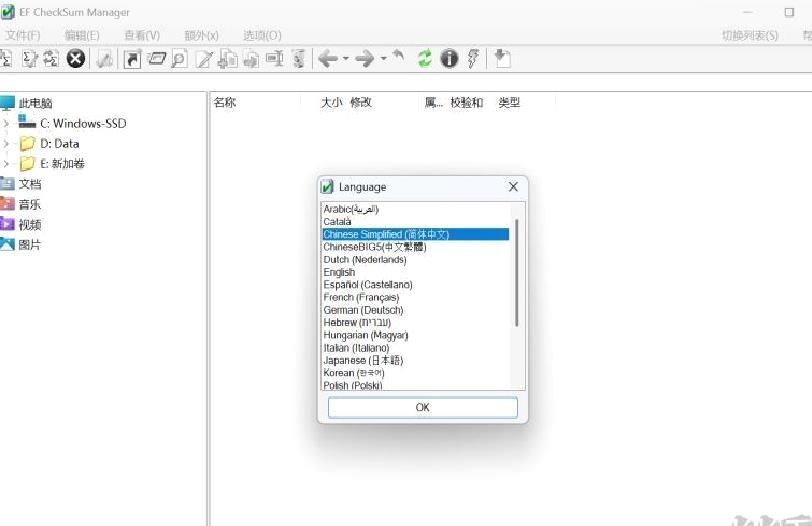Click the lightning bolt toolbar icon

point(473,59)
